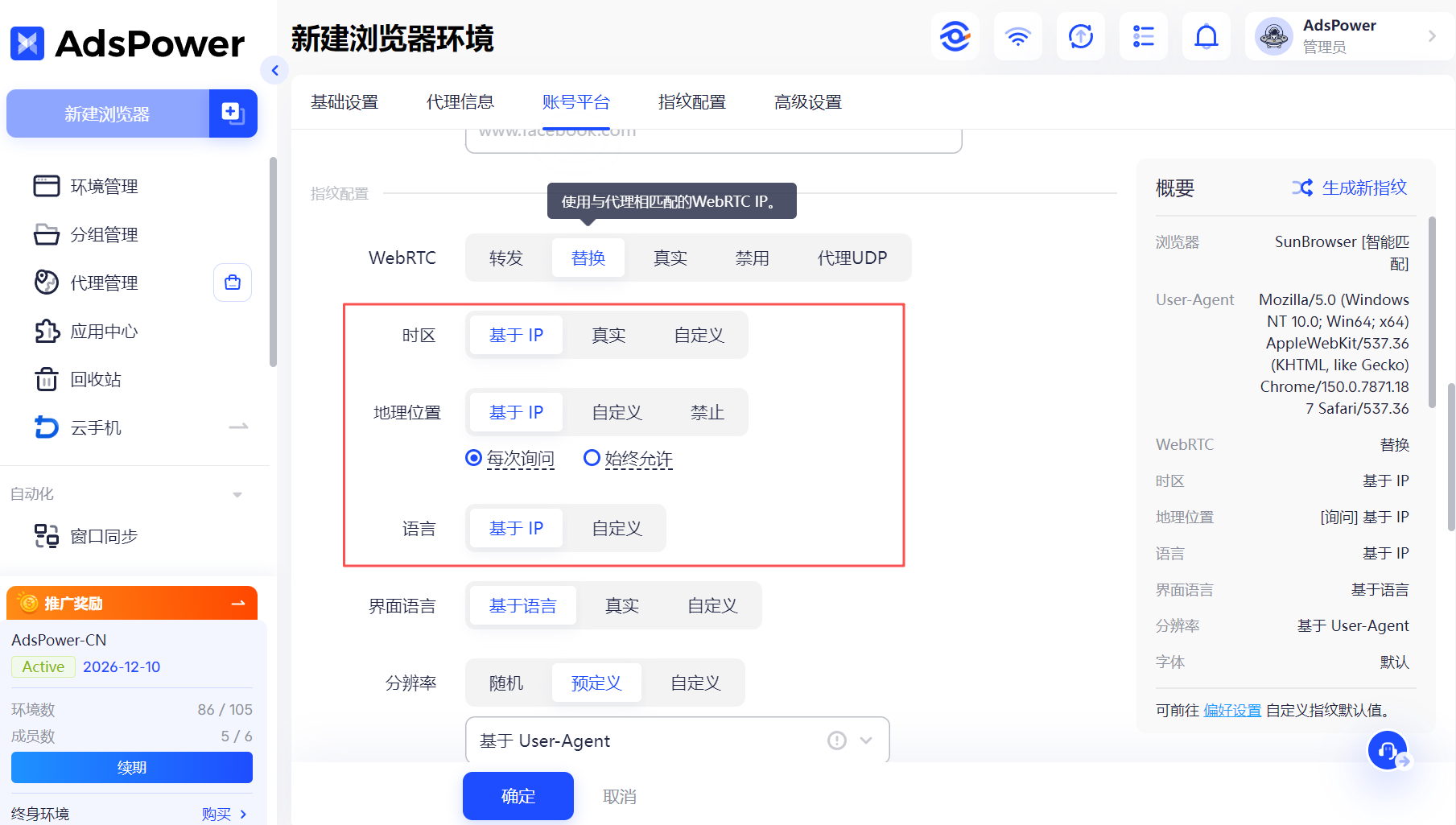Image resolution: width=1456 pixels, height=825 pixels.
Task: Collapse the 自动化 section
Action: 237,494
